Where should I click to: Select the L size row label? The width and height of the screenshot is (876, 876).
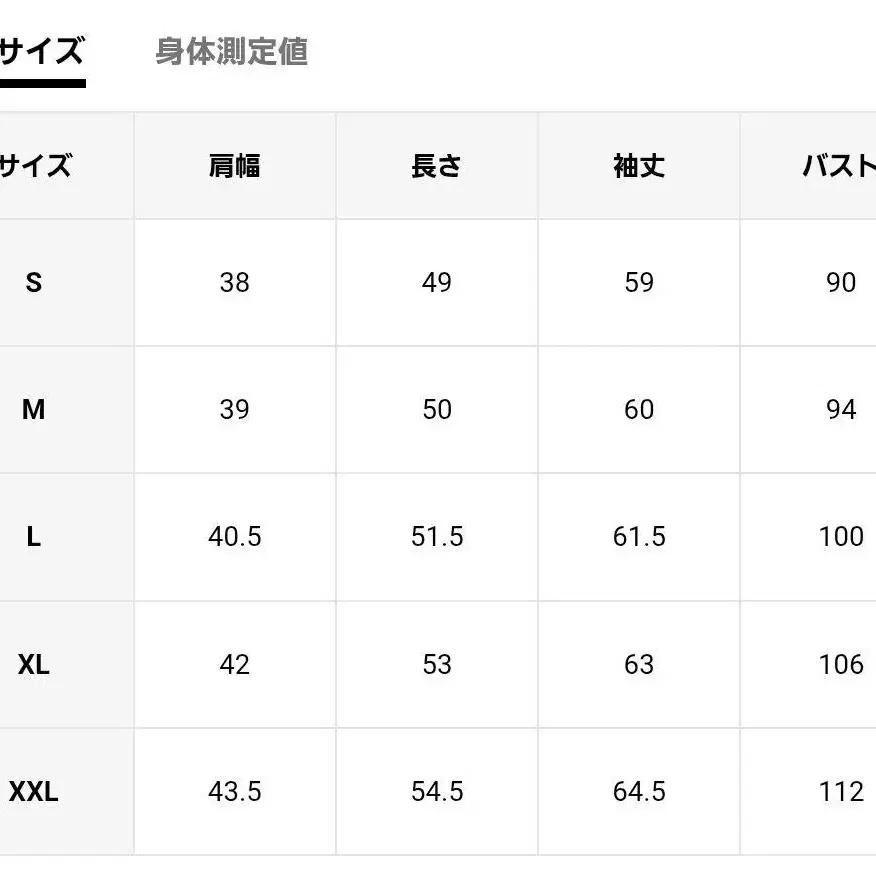(34, 537)
